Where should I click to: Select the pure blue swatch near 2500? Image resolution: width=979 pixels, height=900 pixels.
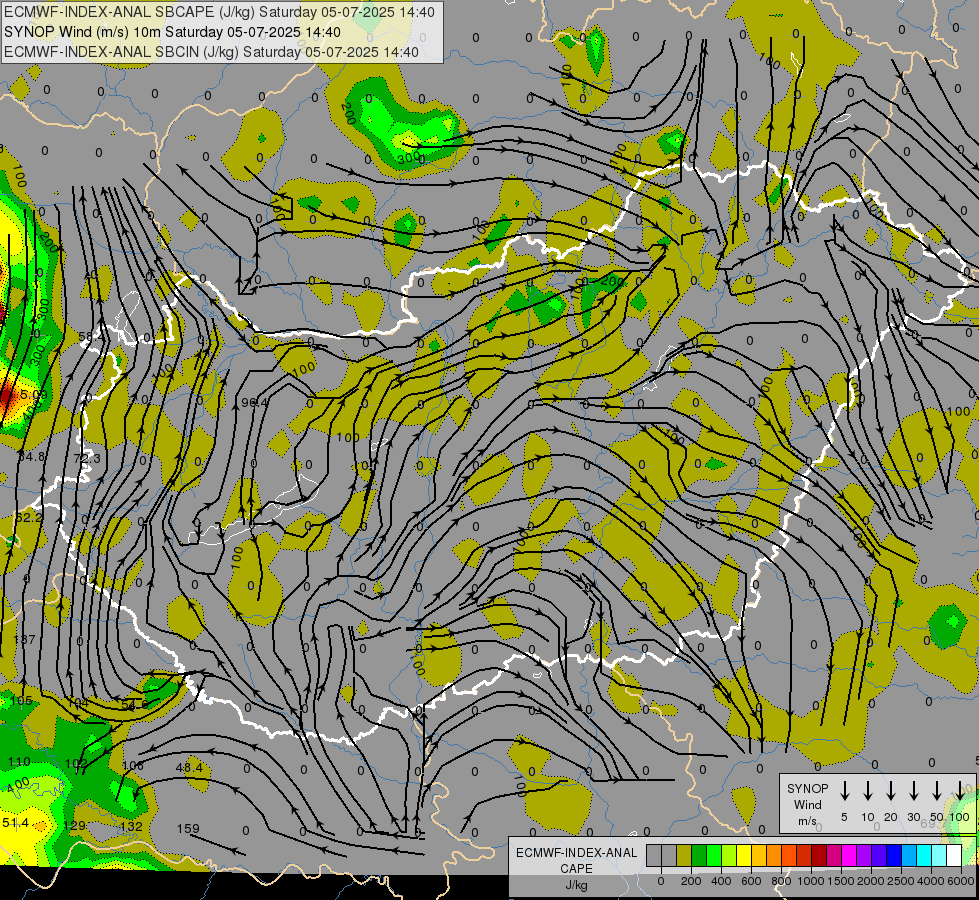893,855
